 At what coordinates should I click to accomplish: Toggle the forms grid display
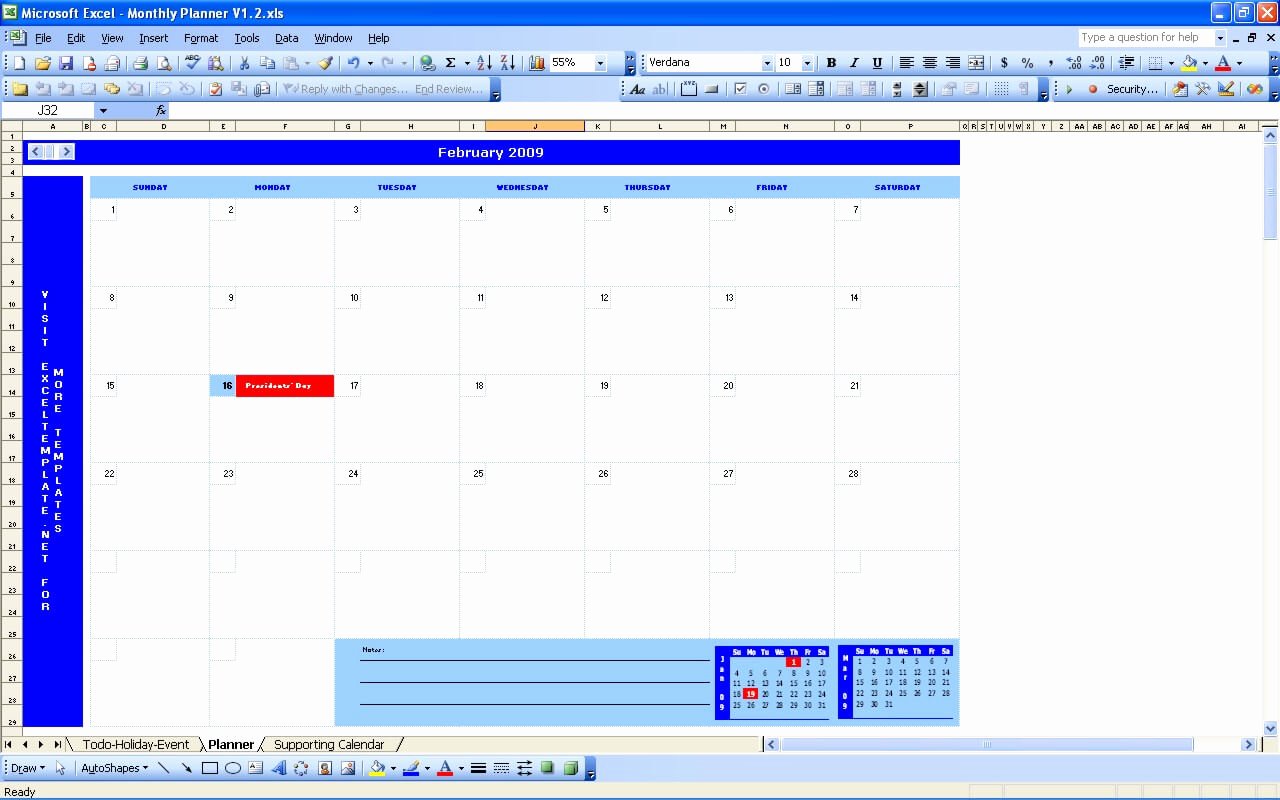[x=1001, y=89]
